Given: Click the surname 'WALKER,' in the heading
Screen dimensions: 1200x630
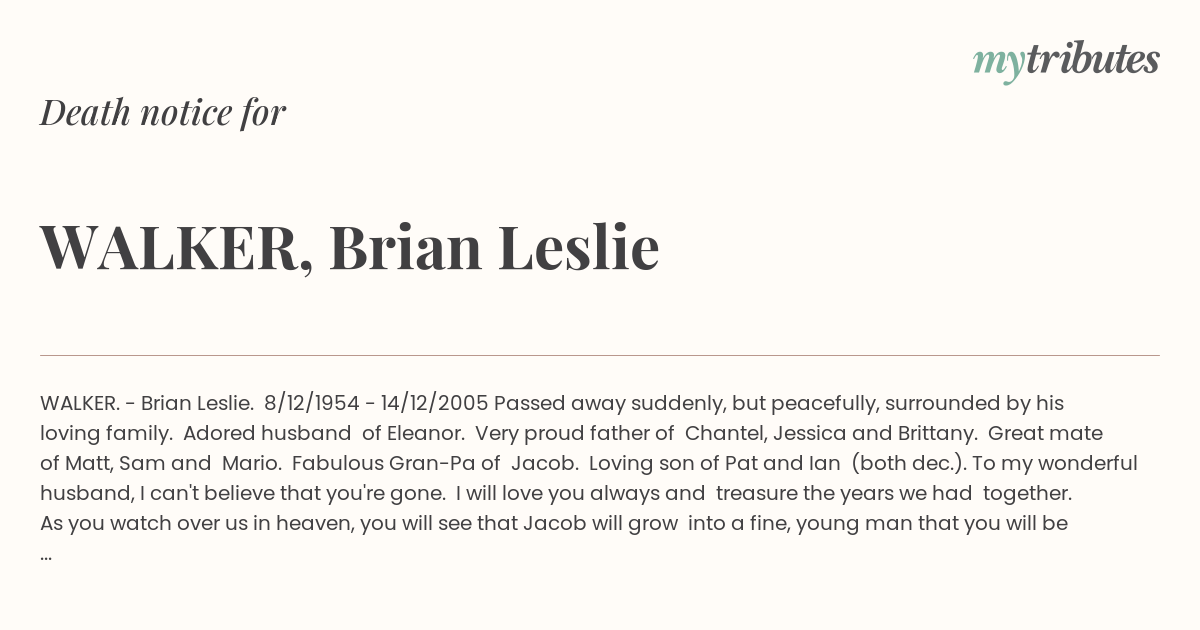Looking at the screenshot, I should tap(177, 248).
